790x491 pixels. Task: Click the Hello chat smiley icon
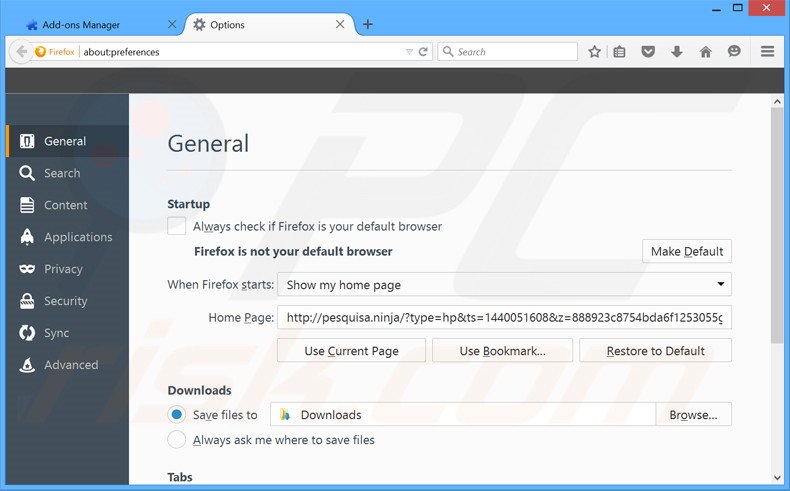pos(734,52)
